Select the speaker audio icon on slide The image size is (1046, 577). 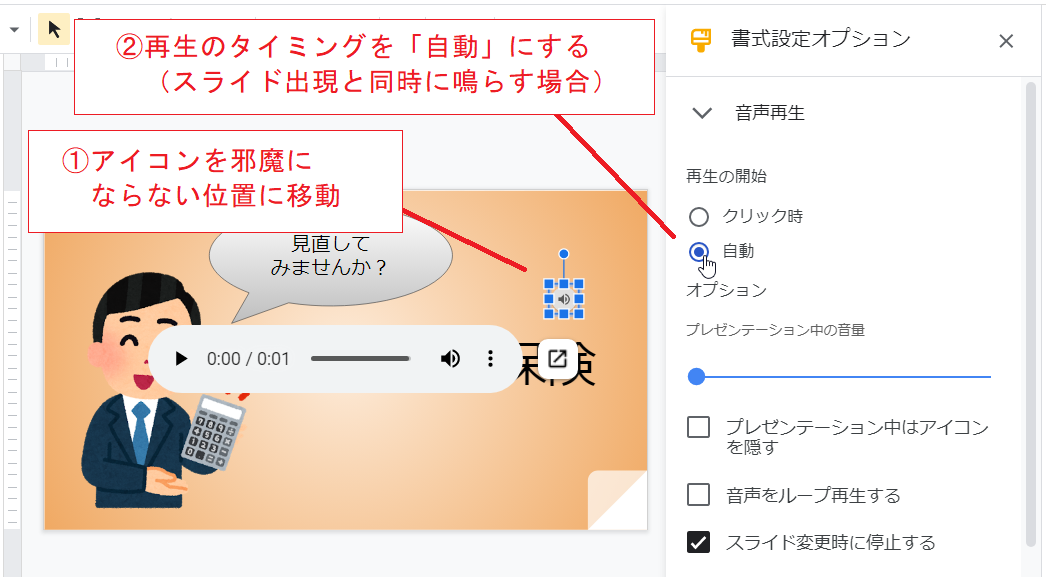point(564,300)
